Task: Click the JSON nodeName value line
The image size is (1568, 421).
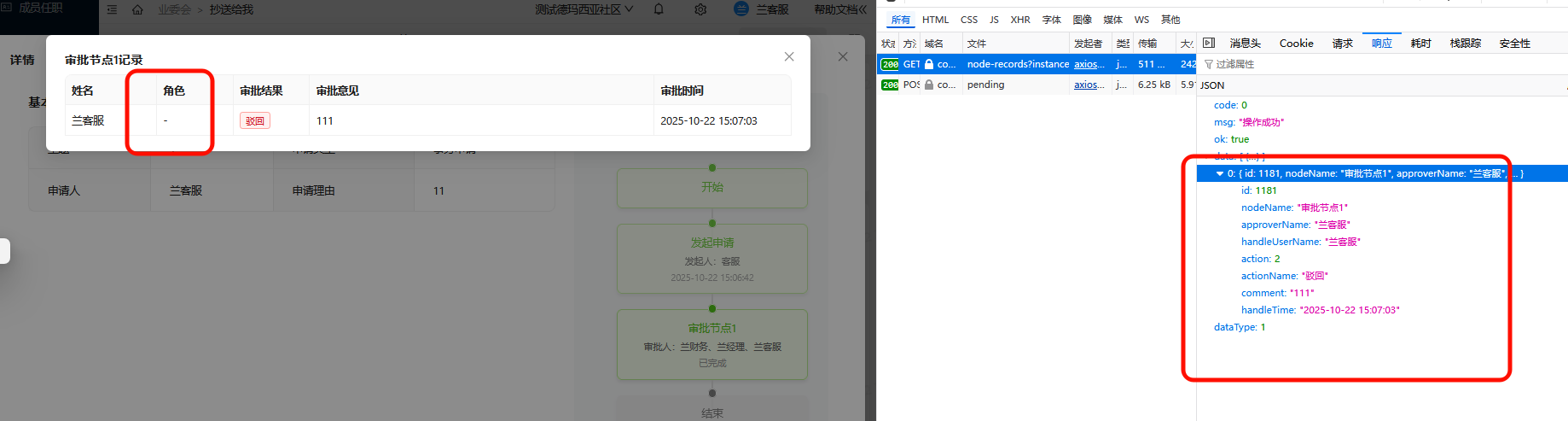Action: (1294, 208)
